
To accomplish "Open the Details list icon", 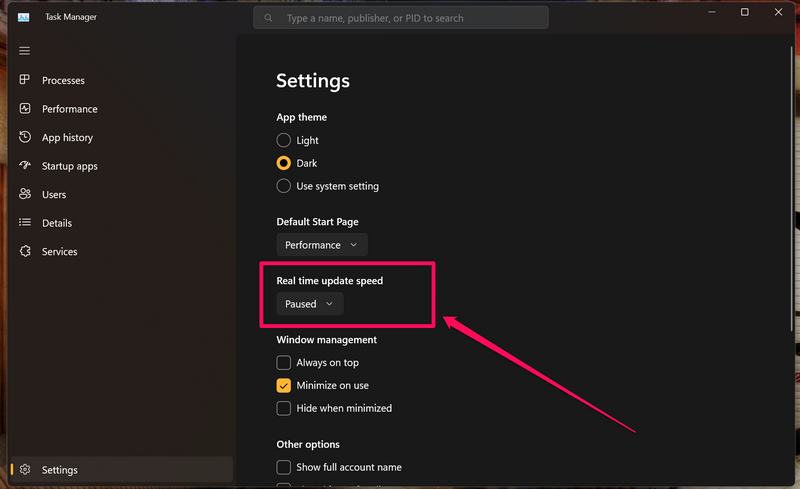I will click(x=25, y=223).
